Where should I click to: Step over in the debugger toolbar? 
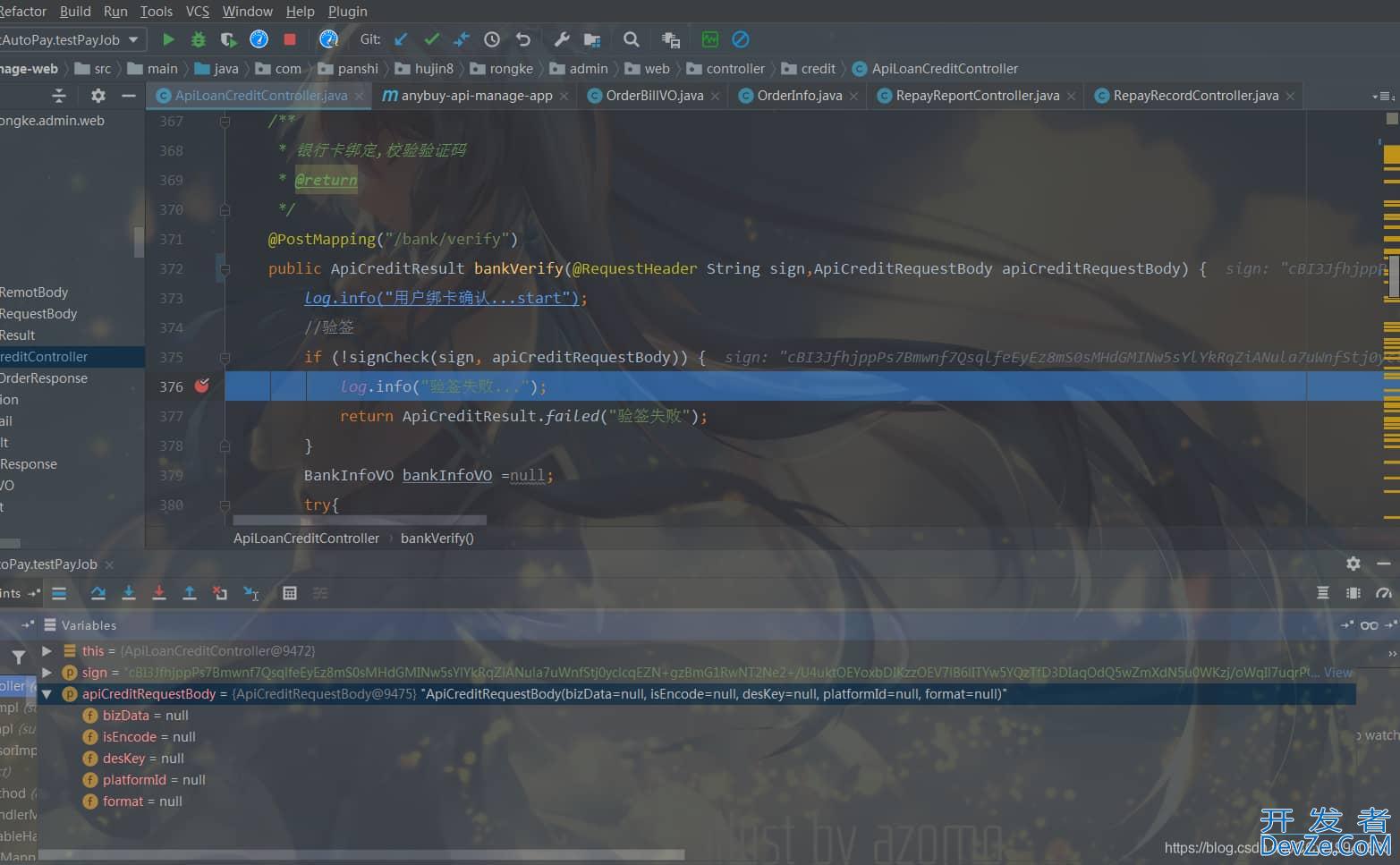98,593
